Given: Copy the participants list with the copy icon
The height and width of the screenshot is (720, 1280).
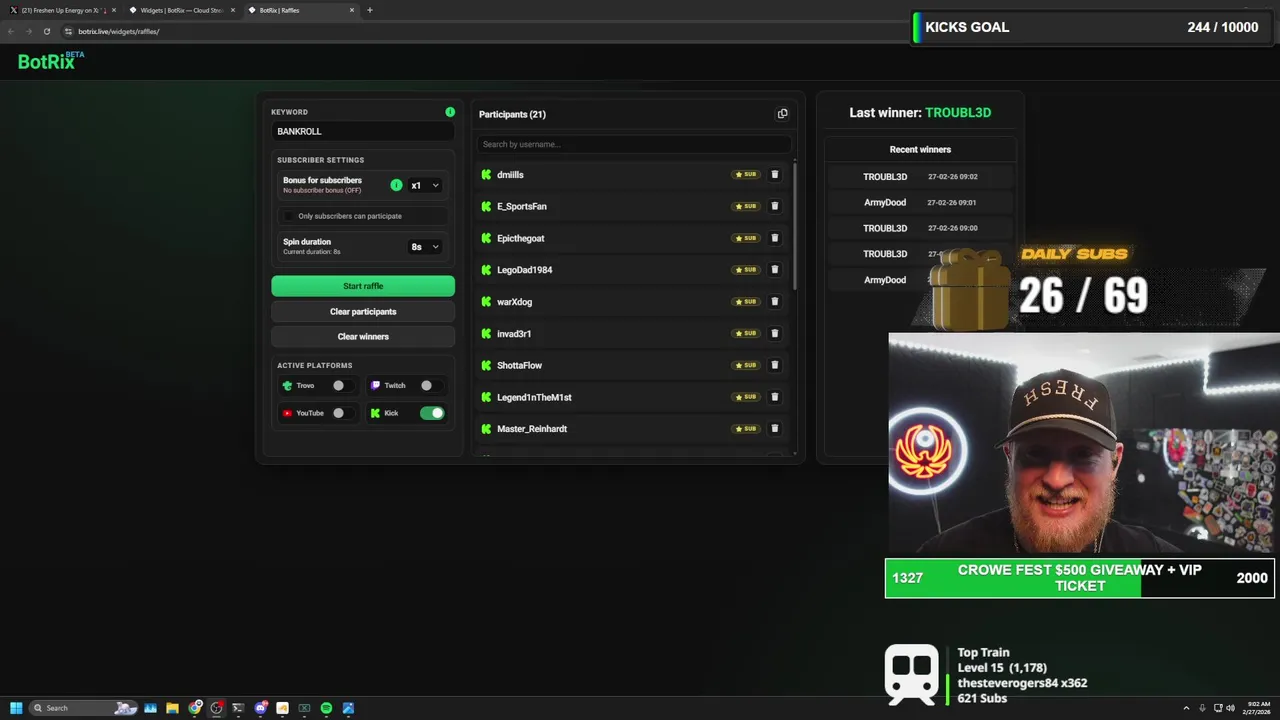Looking at the screenshot, I should pyautogui.click(x=782, y=114).
